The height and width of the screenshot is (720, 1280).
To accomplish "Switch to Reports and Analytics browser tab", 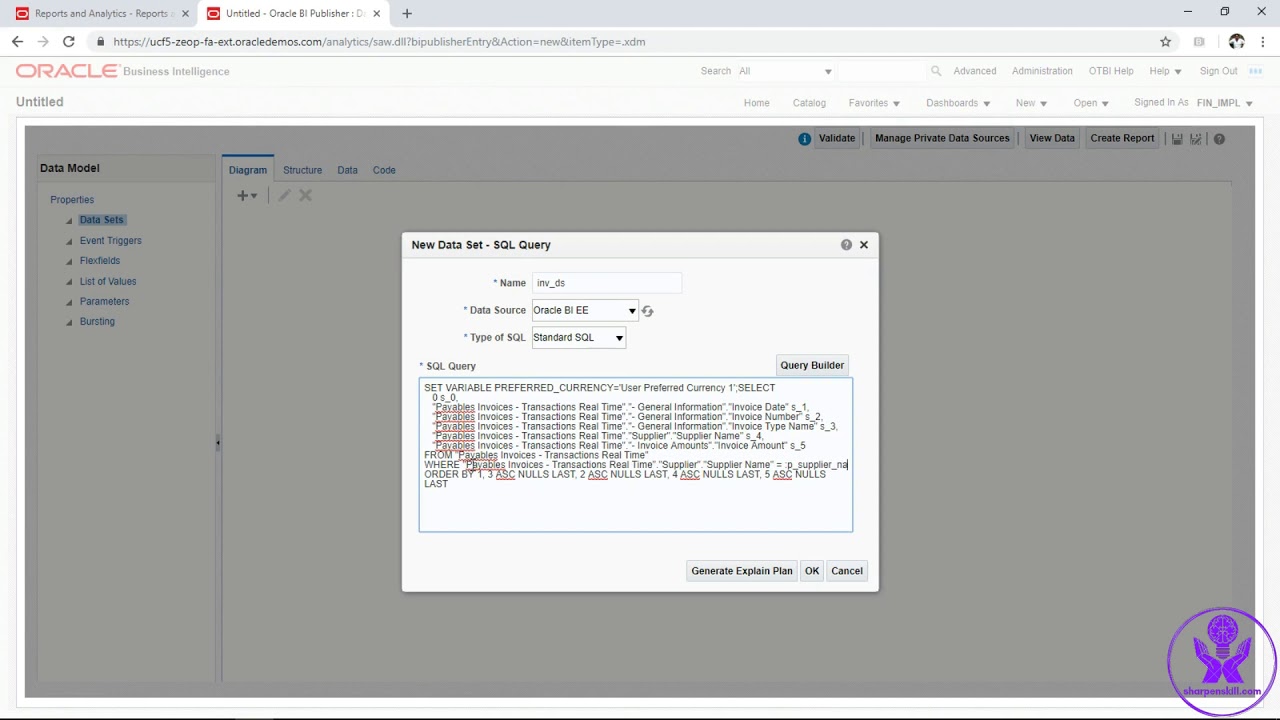I will (100, 14).
